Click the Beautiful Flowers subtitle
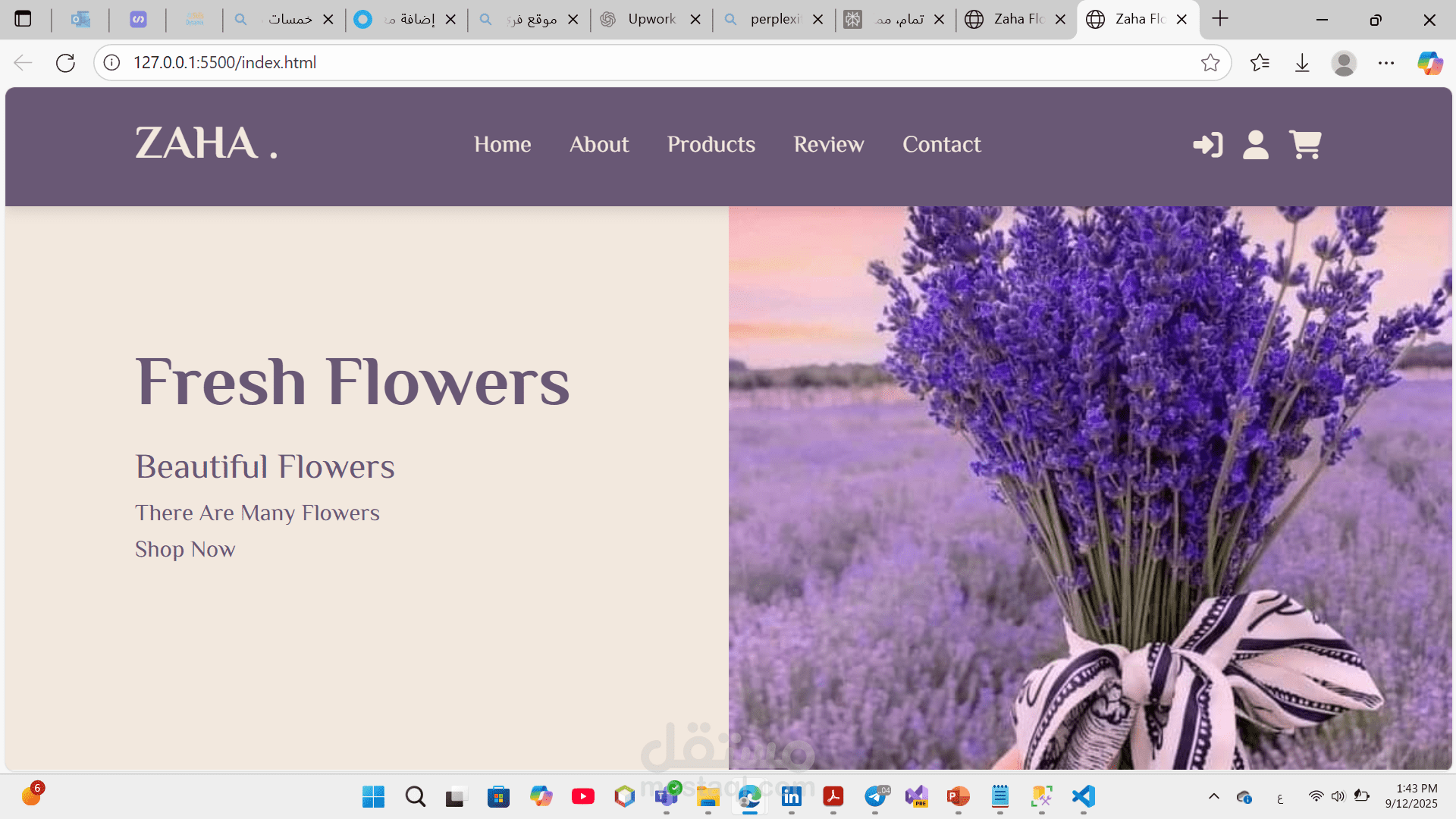Viewport: 1456px width, 819px height. pyautogui.click(x=265, y=466)
